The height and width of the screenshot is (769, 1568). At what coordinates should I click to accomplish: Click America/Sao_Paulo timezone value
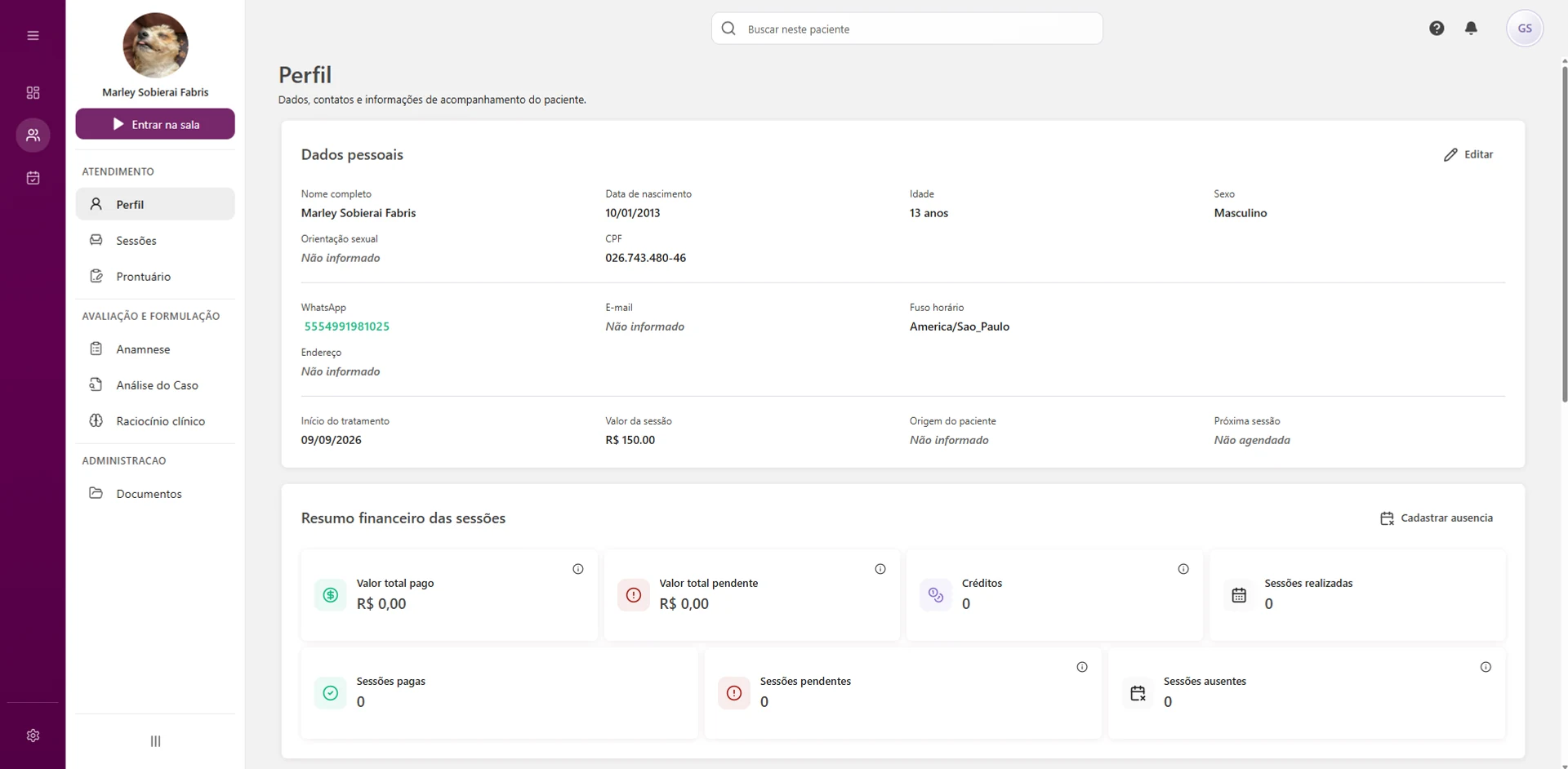pyautogui.click(x=959, y=327)
